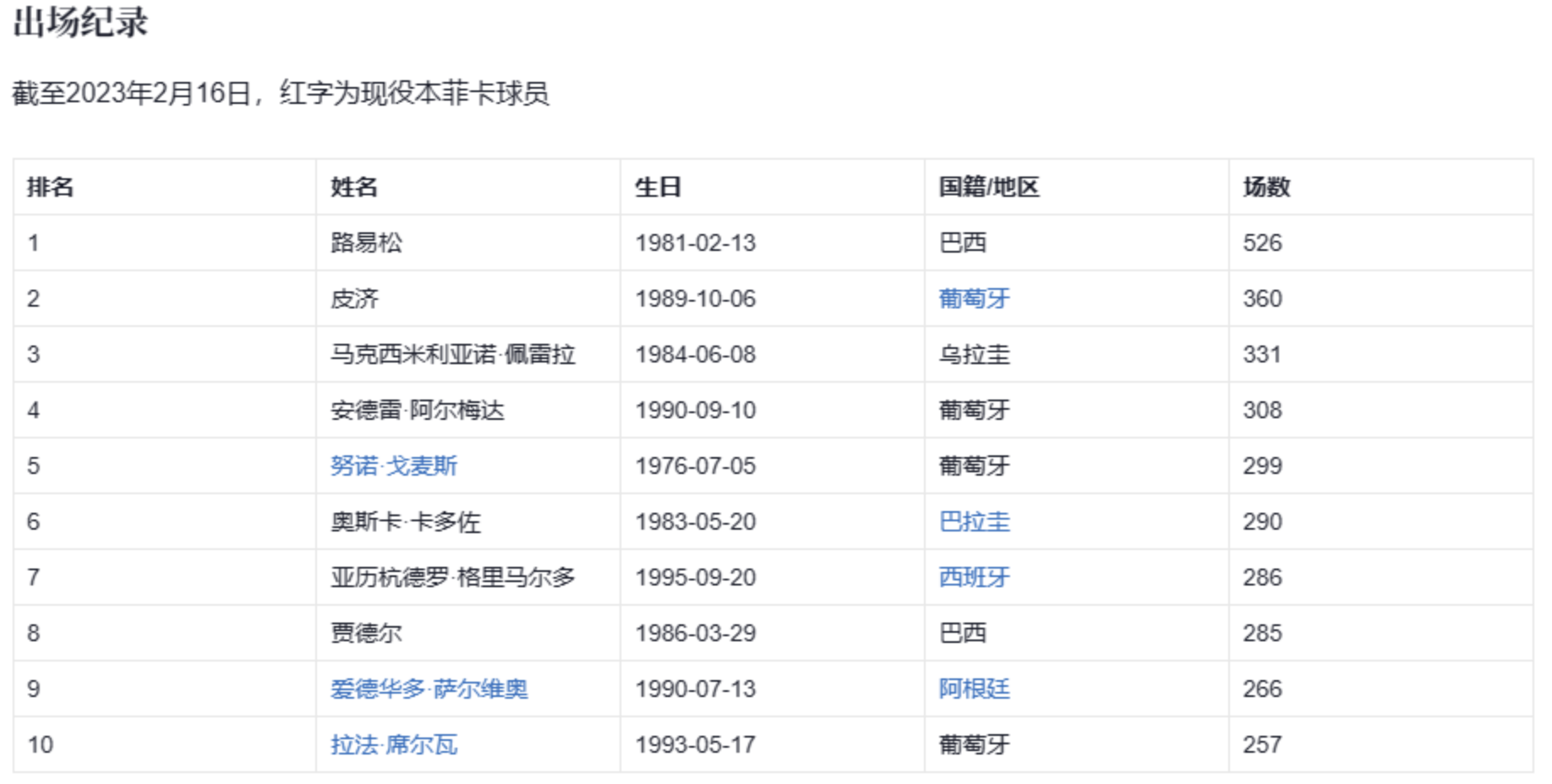Select the name 奥斯卡·卡多佐
This screenshot has width=1552, height=784.
point(406,521)
